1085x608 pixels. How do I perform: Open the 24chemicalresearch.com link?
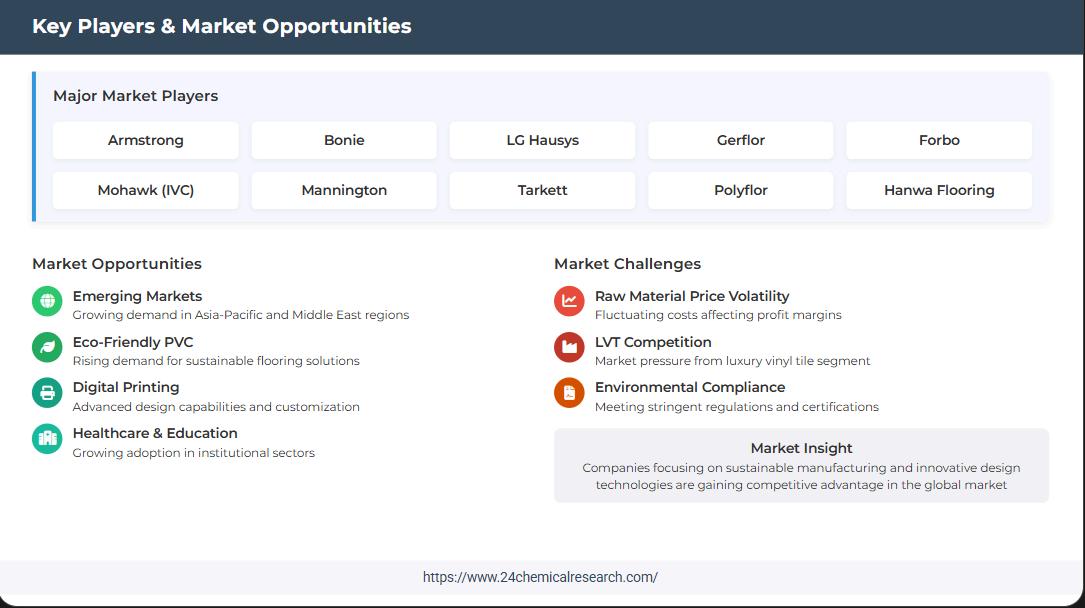click(540, 577)
